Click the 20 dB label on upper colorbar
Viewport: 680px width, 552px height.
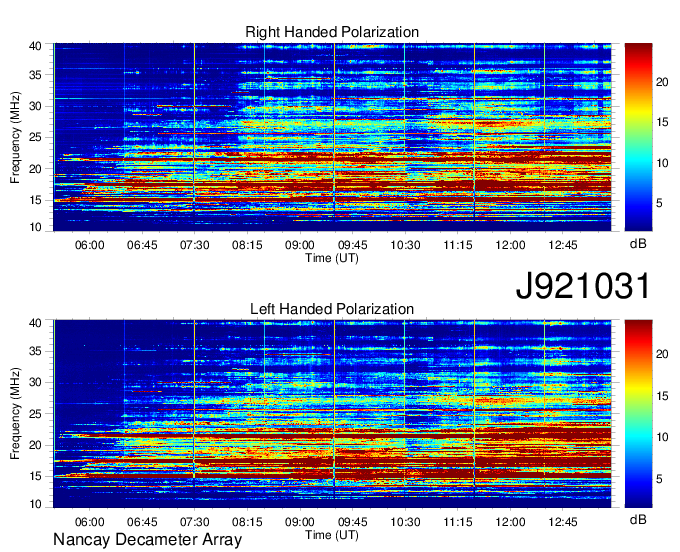pyautogui.click(x=662, y=82)
